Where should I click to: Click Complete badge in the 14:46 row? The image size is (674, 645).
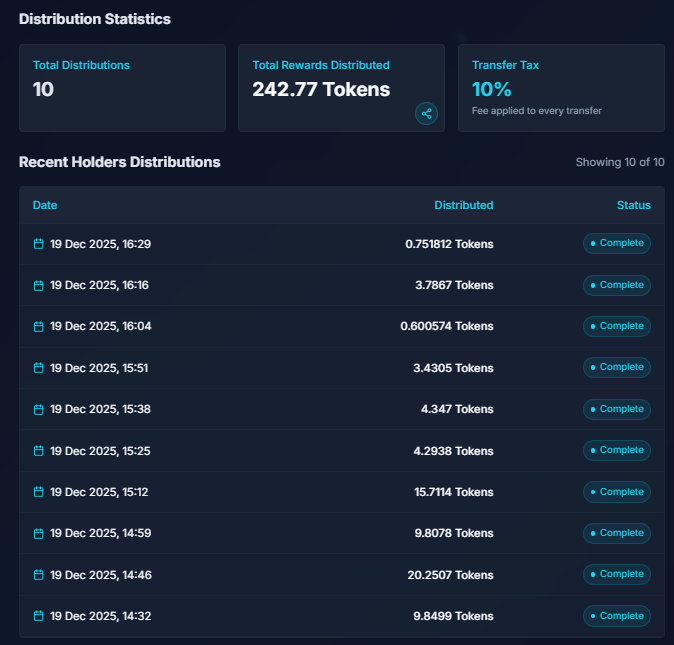[x=617, y=575]
